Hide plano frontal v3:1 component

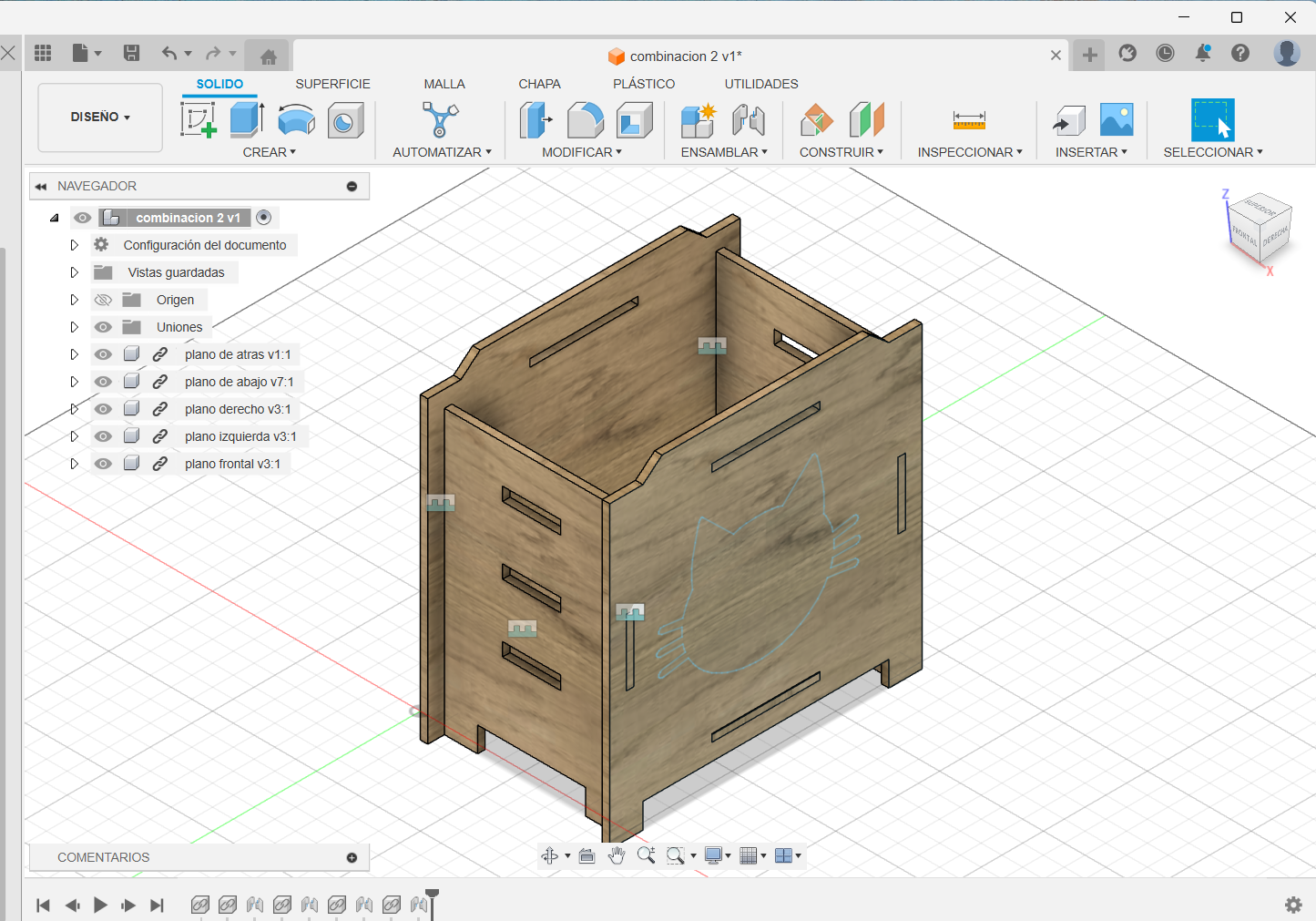tap(103, 464)
